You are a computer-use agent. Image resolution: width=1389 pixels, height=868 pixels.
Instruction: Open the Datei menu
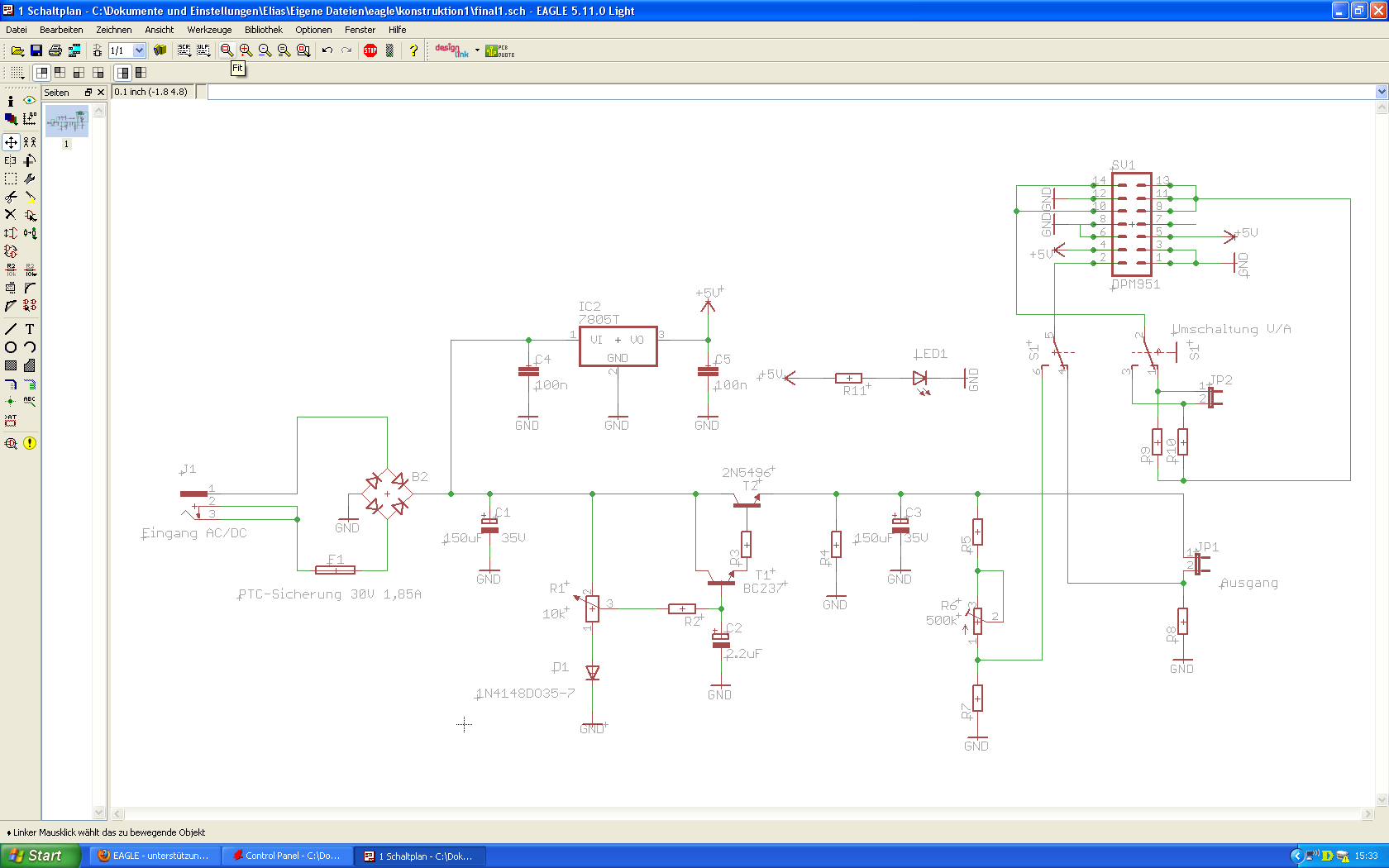click(17, 30)
